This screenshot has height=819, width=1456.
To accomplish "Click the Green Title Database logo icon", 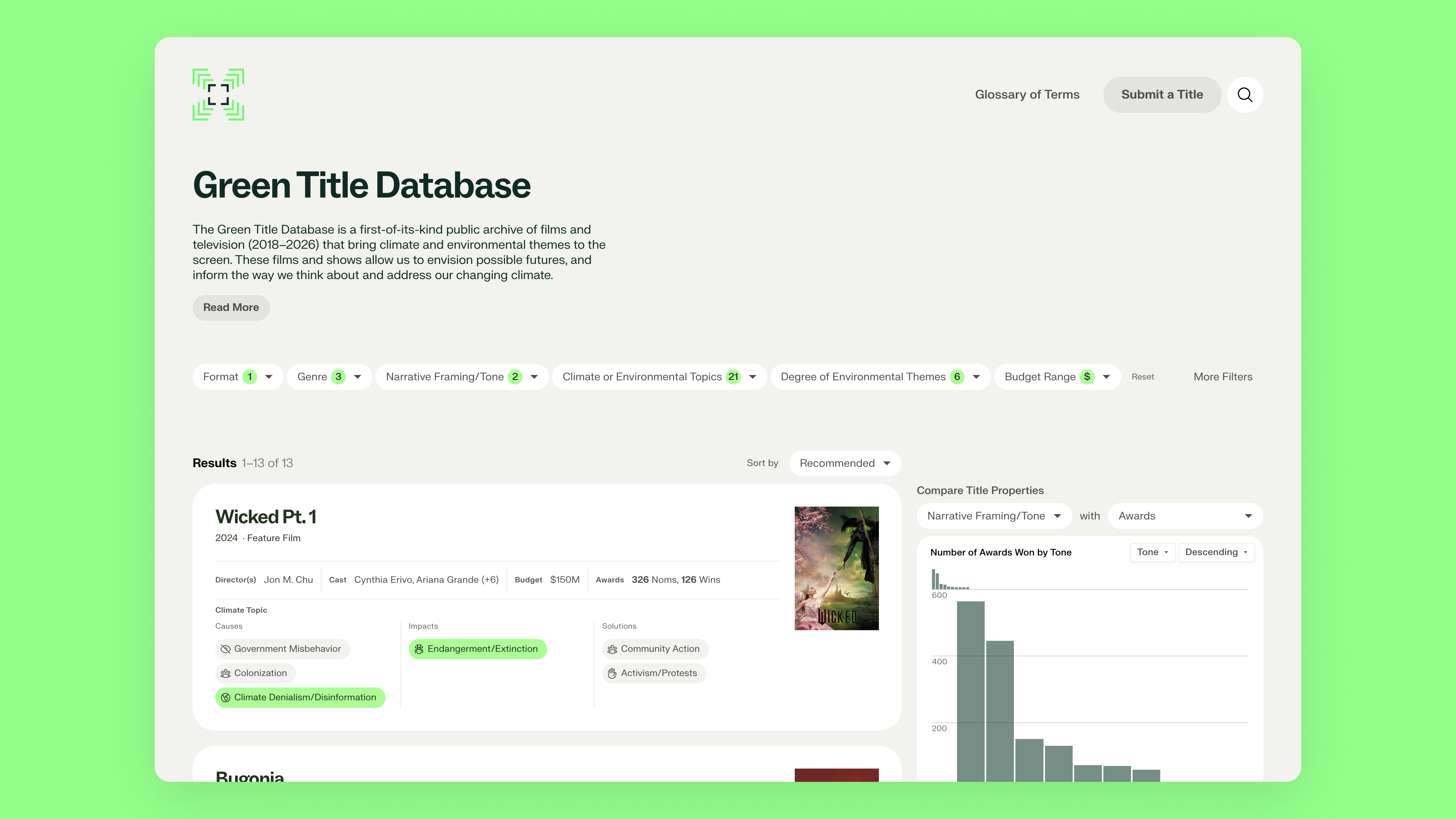I will tap(218, 94).
